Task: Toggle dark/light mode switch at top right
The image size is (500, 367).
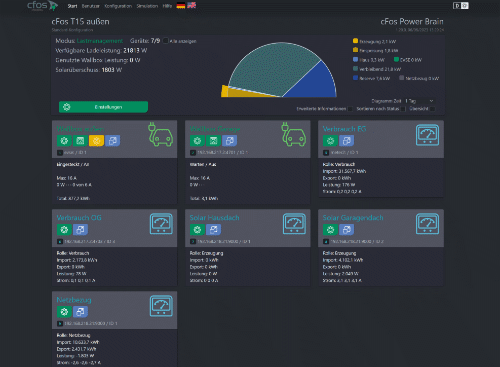Action: 461,6
